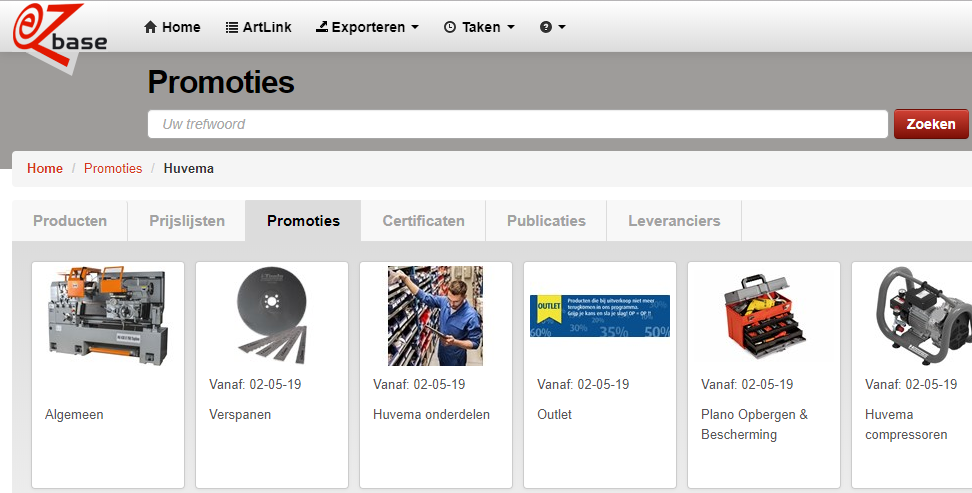972x493 pixels.
Task: Click the house icon beside Home
Action: click(x=150, y=27)
